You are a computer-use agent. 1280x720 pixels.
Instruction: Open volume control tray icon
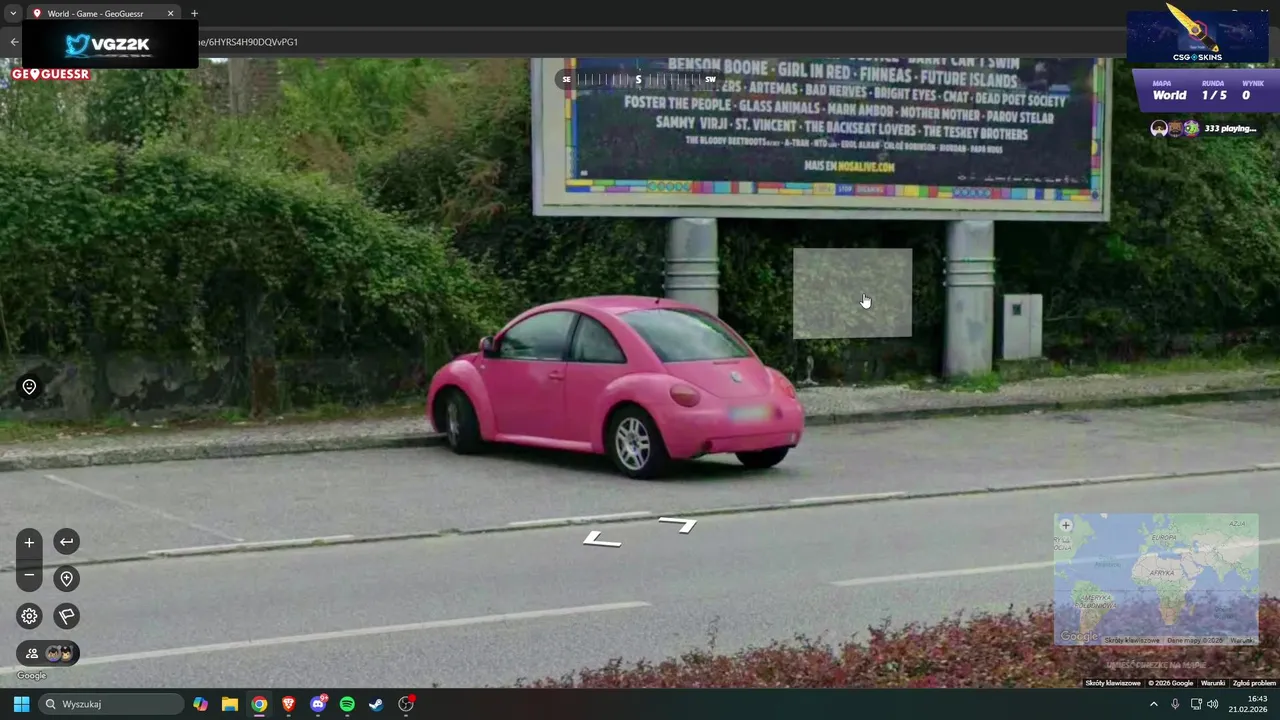pyautogui.click(x=1213, y=704)
